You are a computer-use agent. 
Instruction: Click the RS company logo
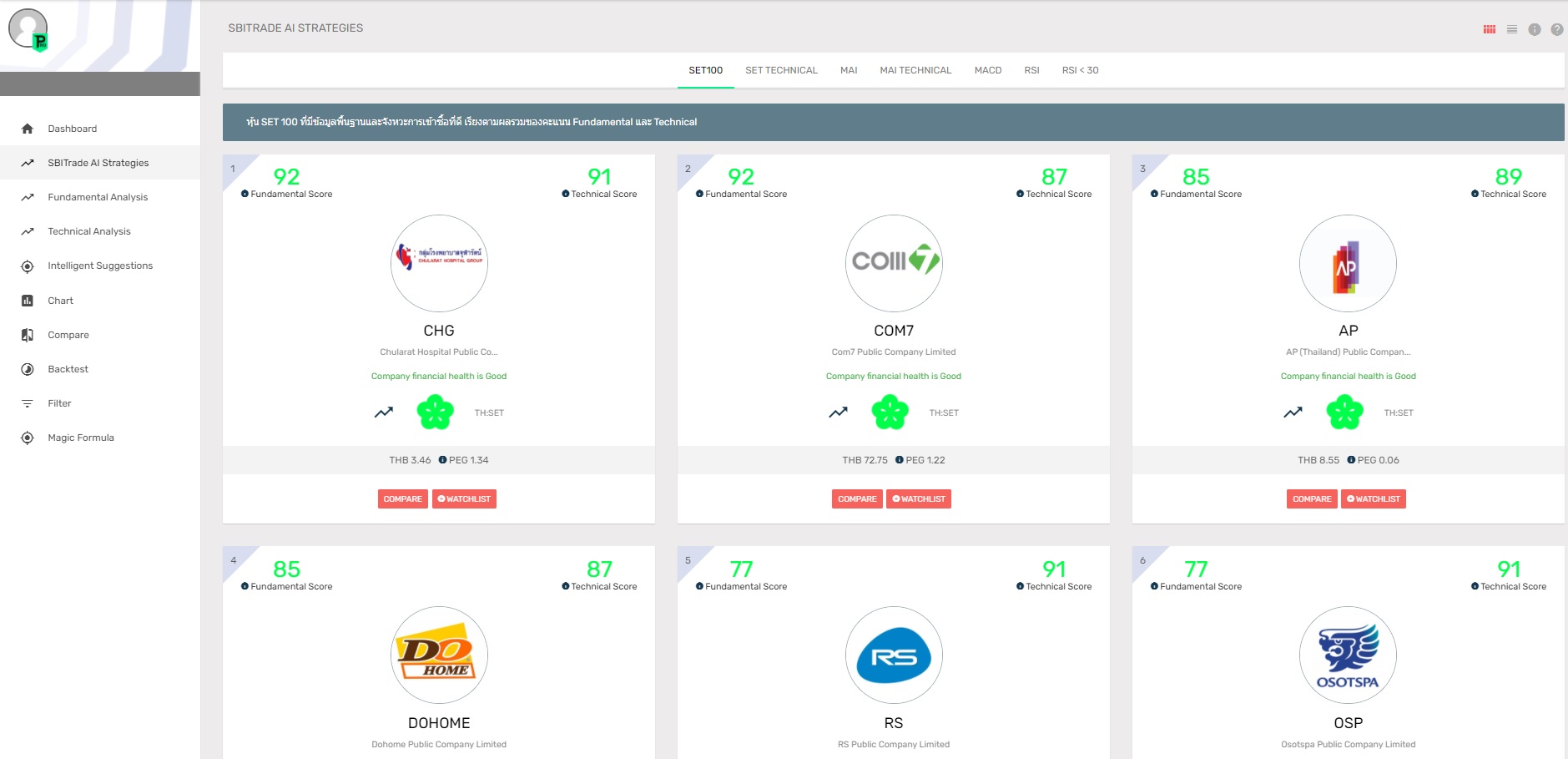pyautogui.click(x=894, y=655)
